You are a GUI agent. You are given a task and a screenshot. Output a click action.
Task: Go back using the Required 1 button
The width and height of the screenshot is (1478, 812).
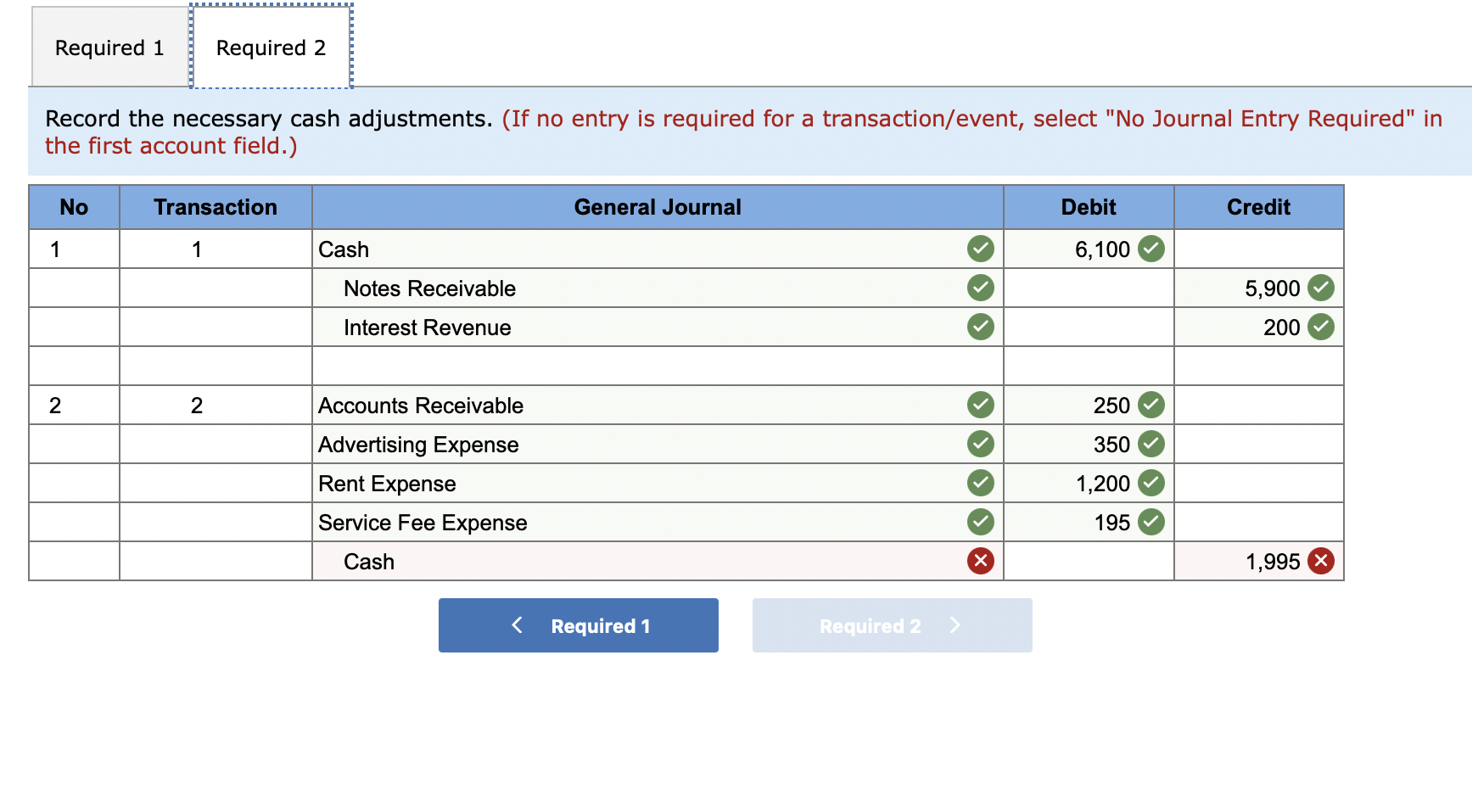pyautogui.click(x=578, y=625)
